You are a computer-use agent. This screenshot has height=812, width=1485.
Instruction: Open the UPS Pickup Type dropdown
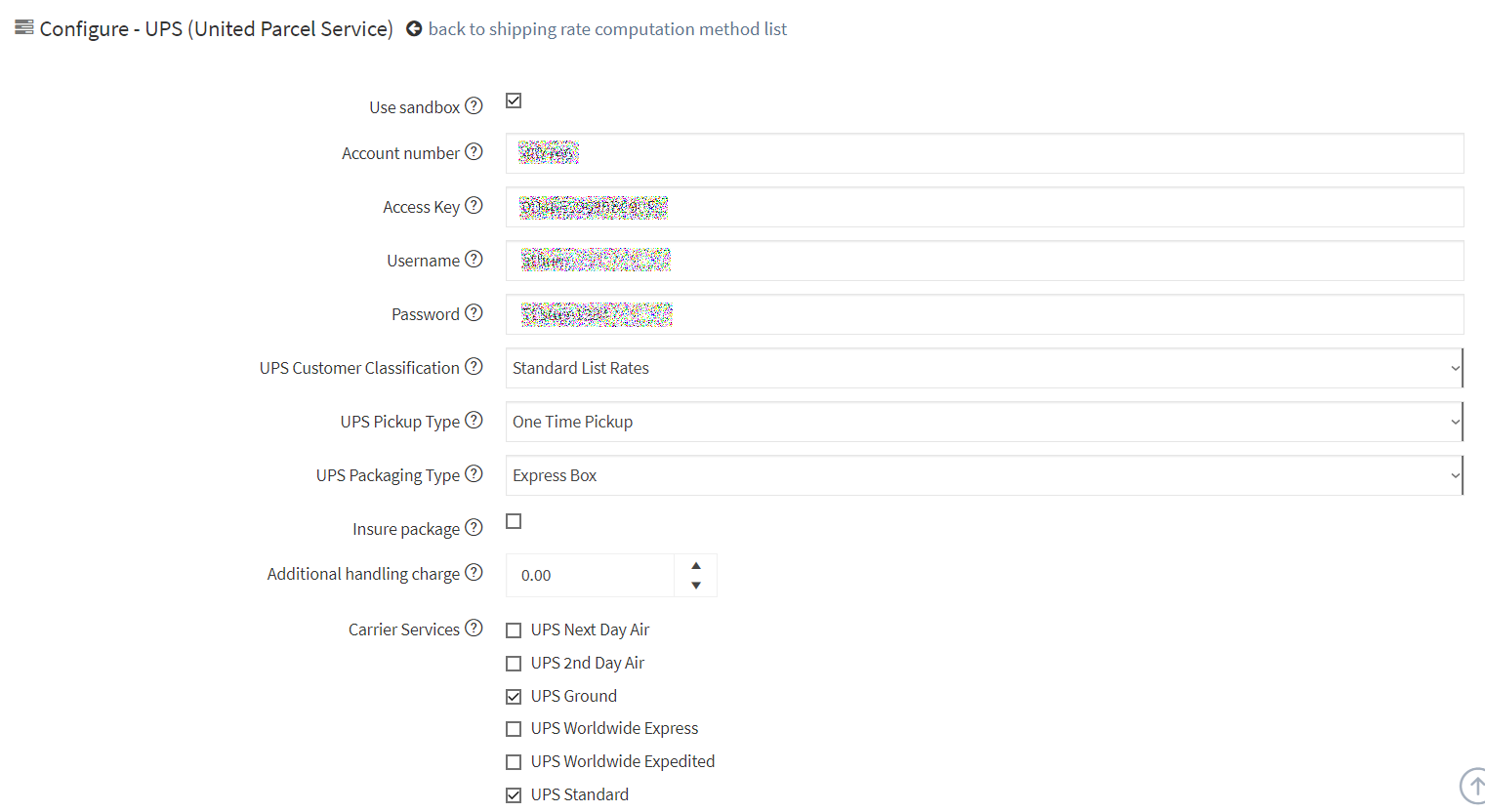coord(984,422)
